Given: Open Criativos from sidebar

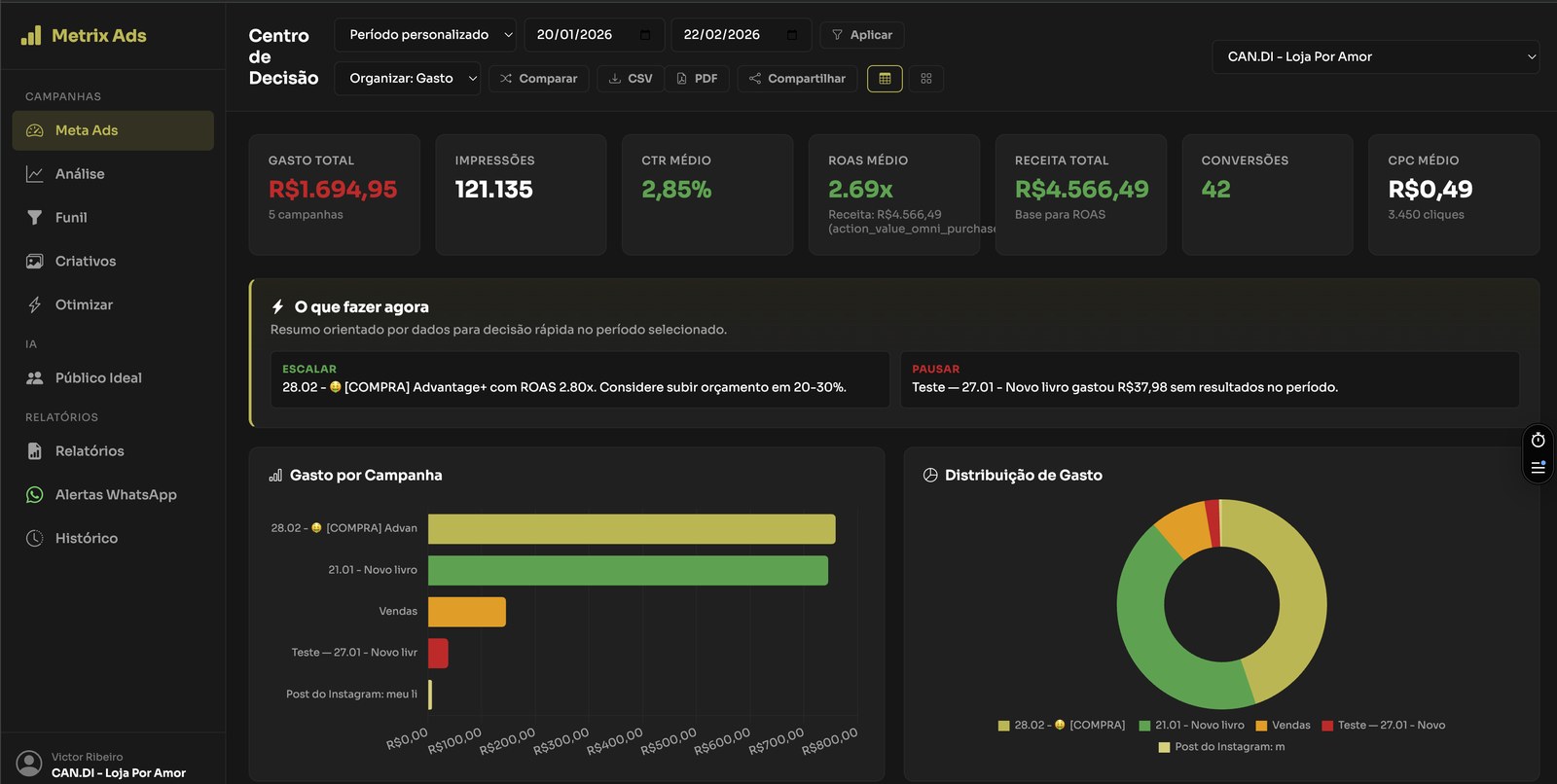Looking at the screenshot, I should pos(113,262).
